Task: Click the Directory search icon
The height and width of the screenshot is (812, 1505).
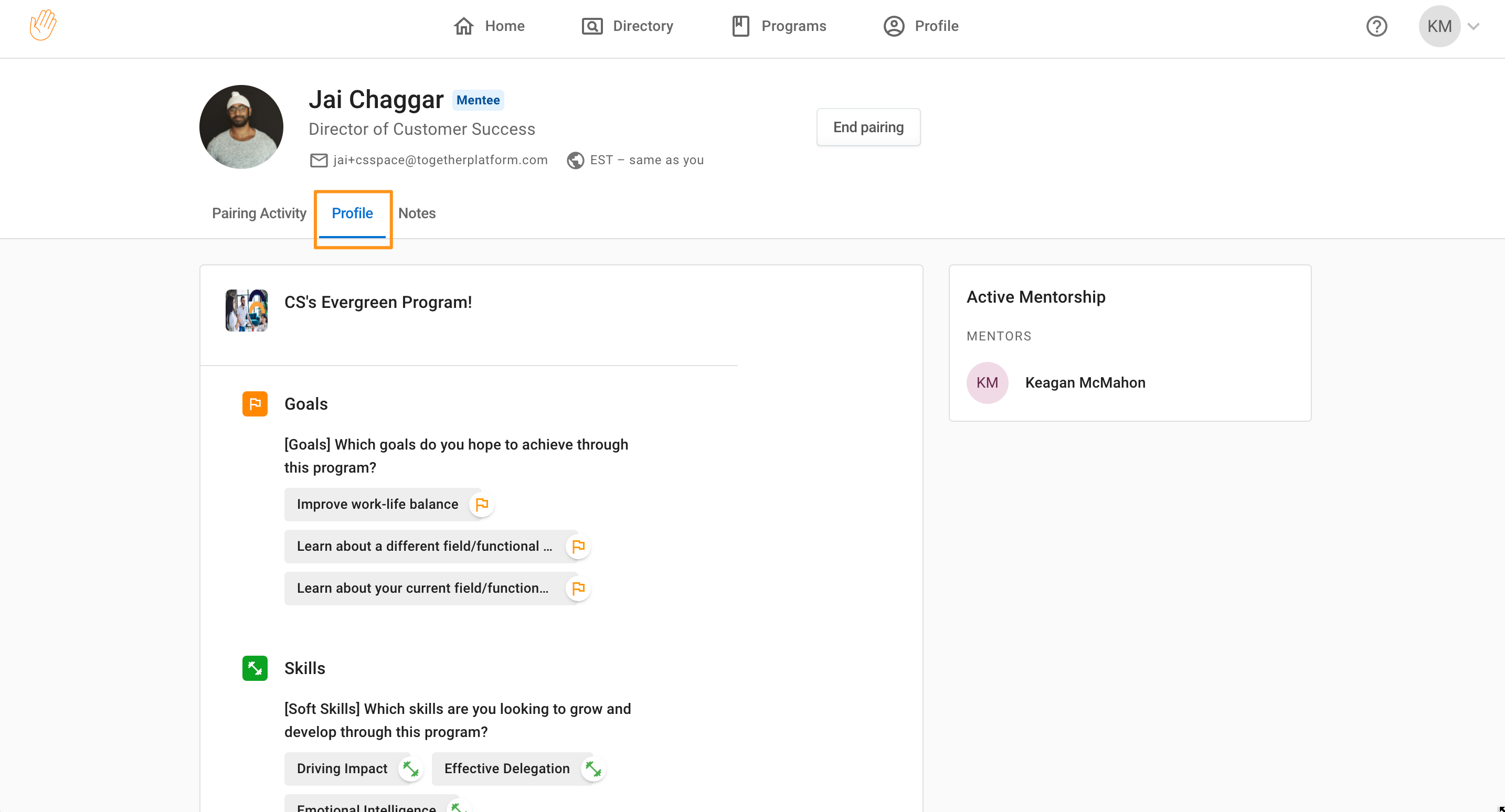Action: pyautogui.click(x=592, y=26)
